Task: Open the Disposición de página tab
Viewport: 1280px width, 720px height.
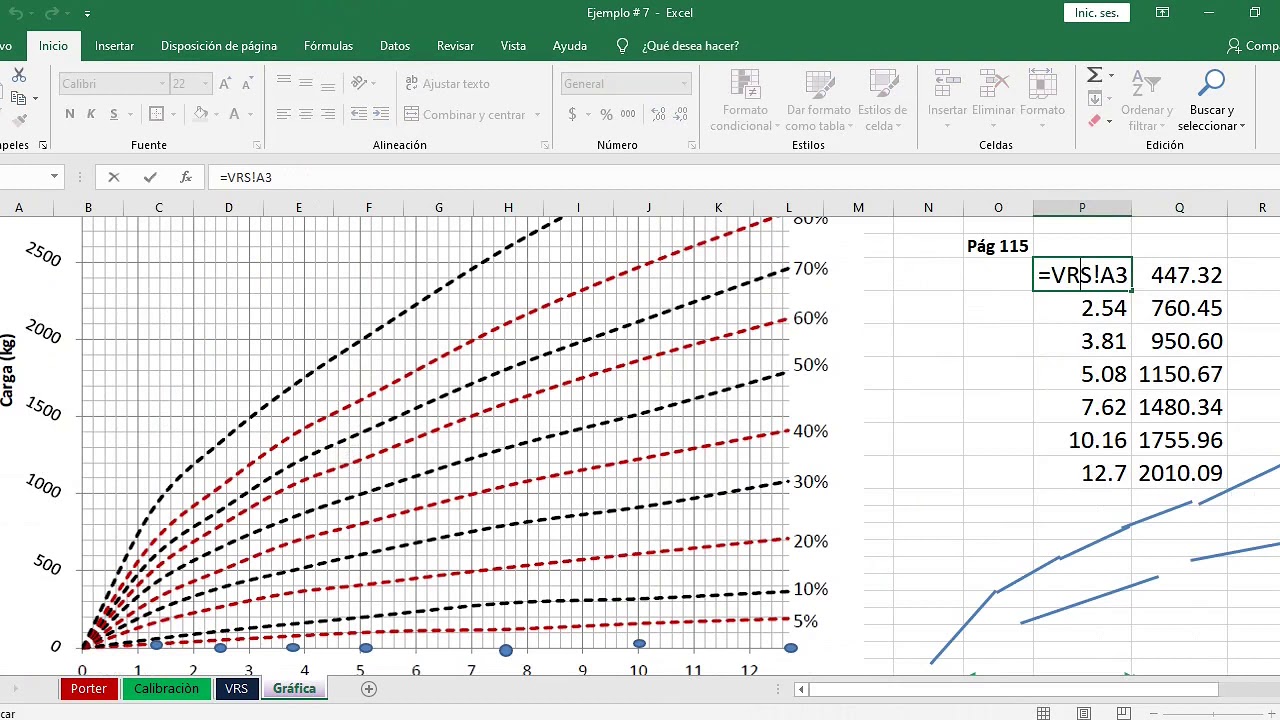Action: tap(219, 46)
